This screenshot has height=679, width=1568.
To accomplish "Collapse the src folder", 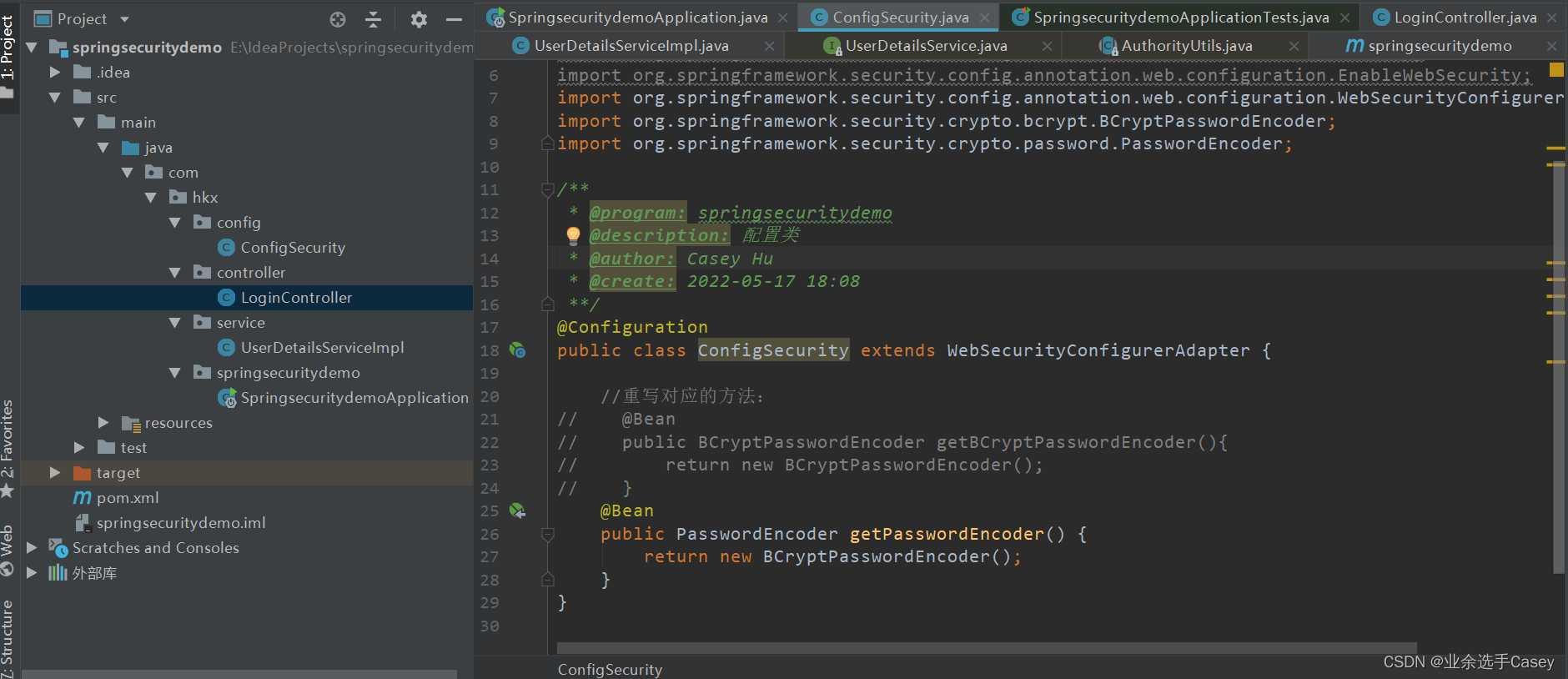I will 55,98.
